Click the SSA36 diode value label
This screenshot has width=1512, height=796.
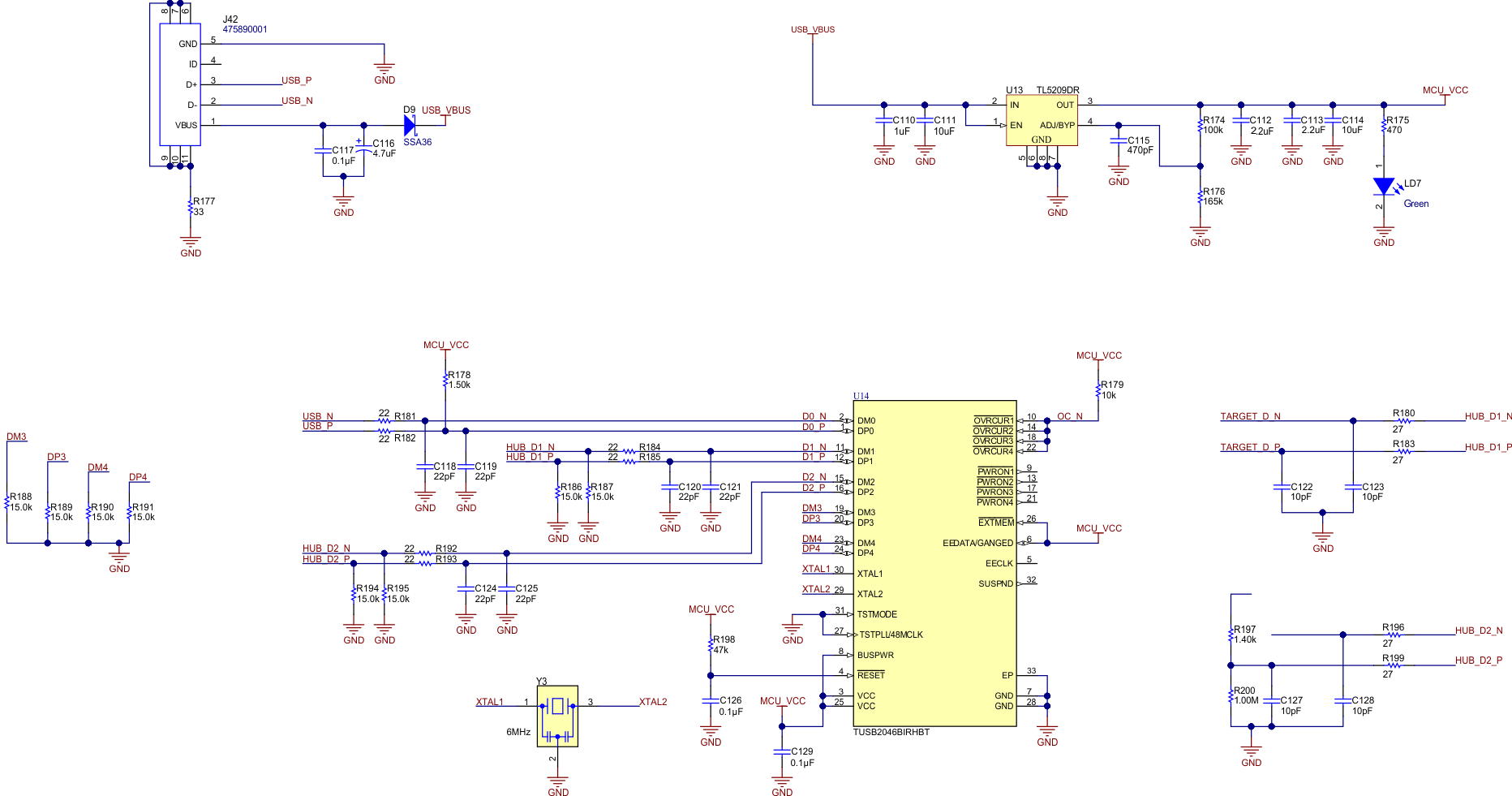point(418,142)
